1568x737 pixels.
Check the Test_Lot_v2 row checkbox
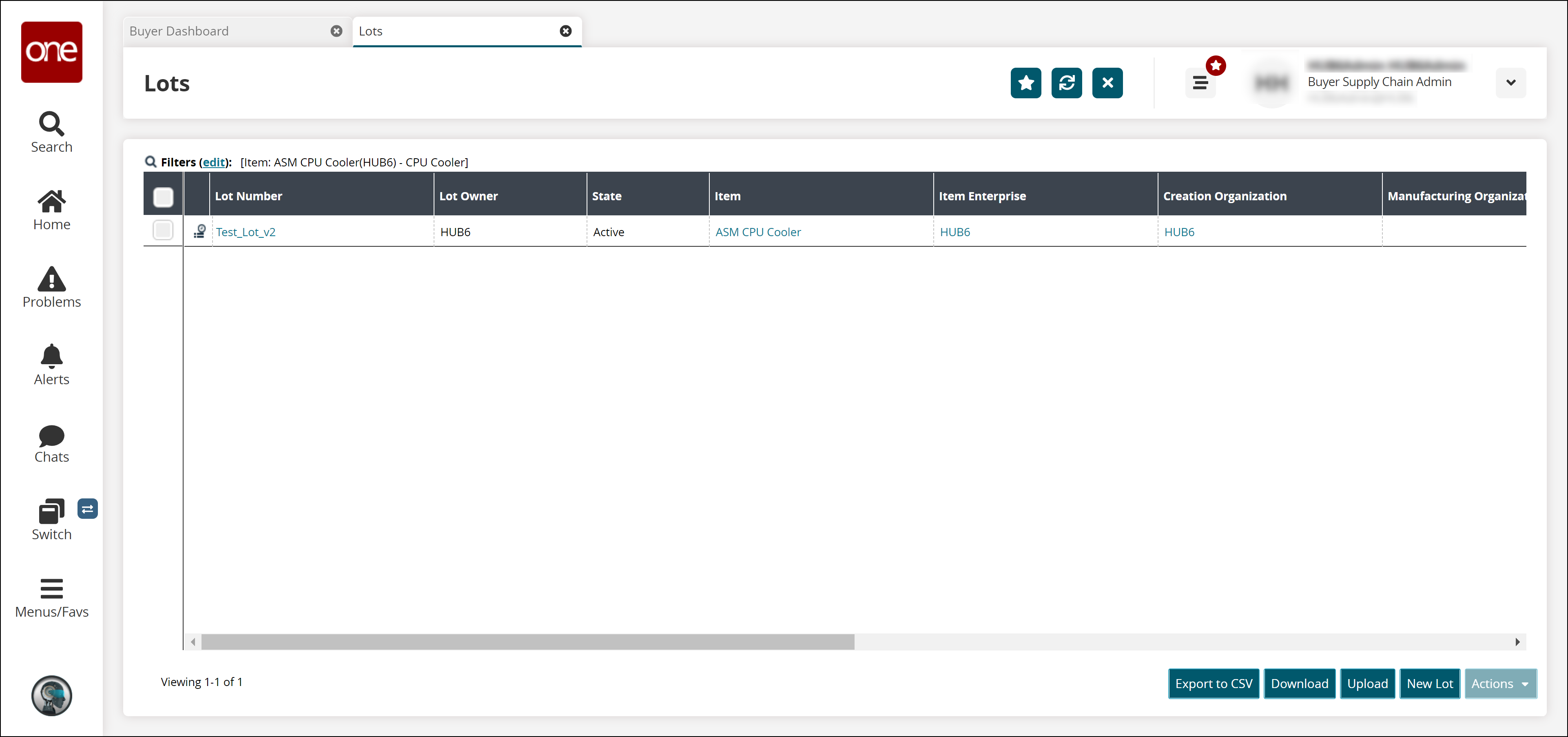163,231
